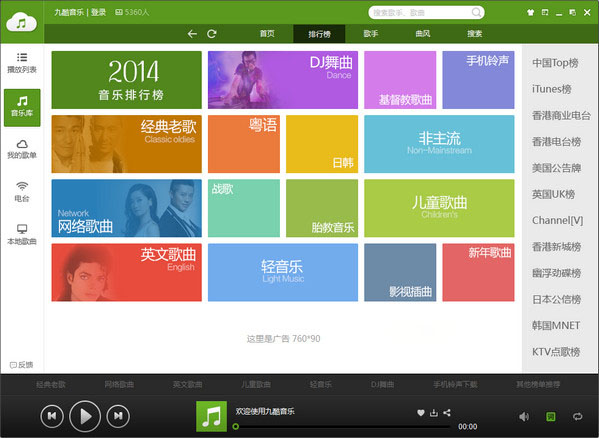Download the current song

click(434, 412)
